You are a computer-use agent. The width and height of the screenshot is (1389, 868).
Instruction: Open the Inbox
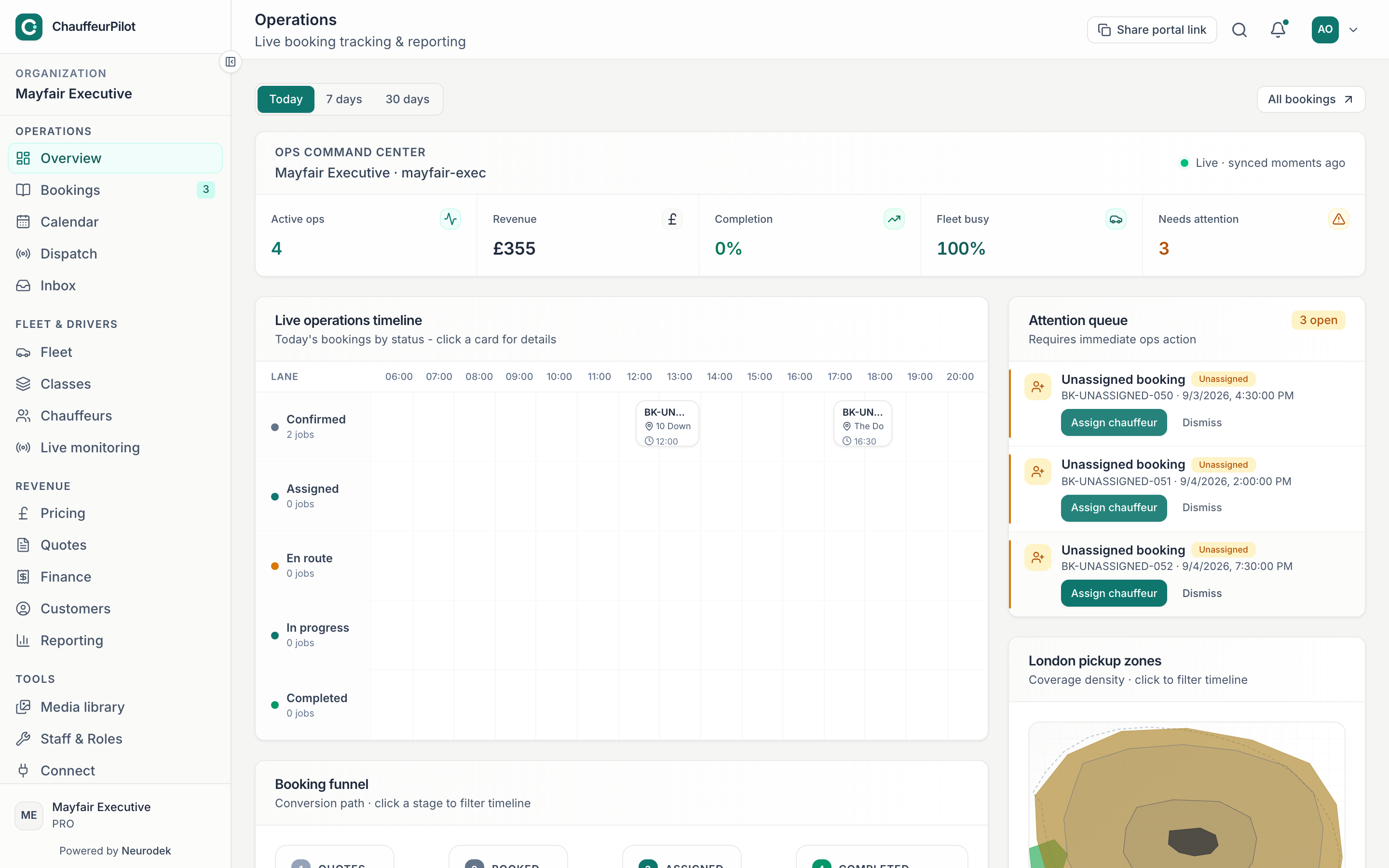click(x=115, y=286)
